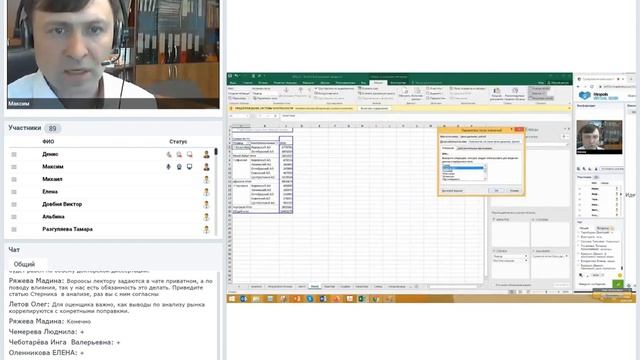Viewport: 640px width, 360px height.
Task: Click Максим's screen-share monitor icon
Action: (189, 167)
